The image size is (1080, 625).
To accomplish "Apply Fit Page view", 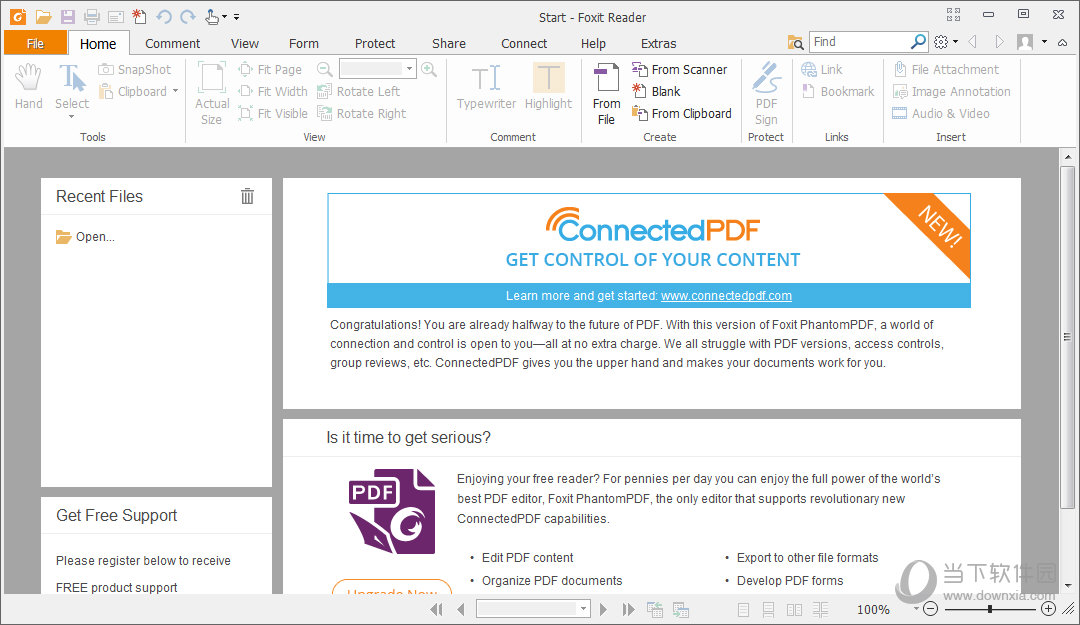I will point(270,70).
